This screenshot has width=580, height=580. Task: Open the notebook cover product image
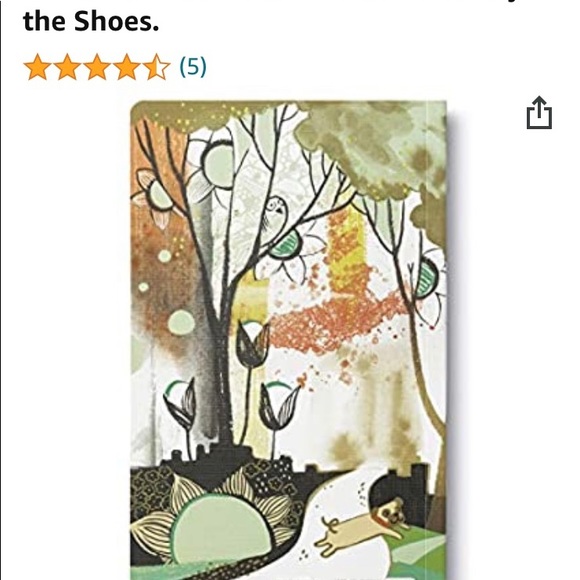point(289,340)
